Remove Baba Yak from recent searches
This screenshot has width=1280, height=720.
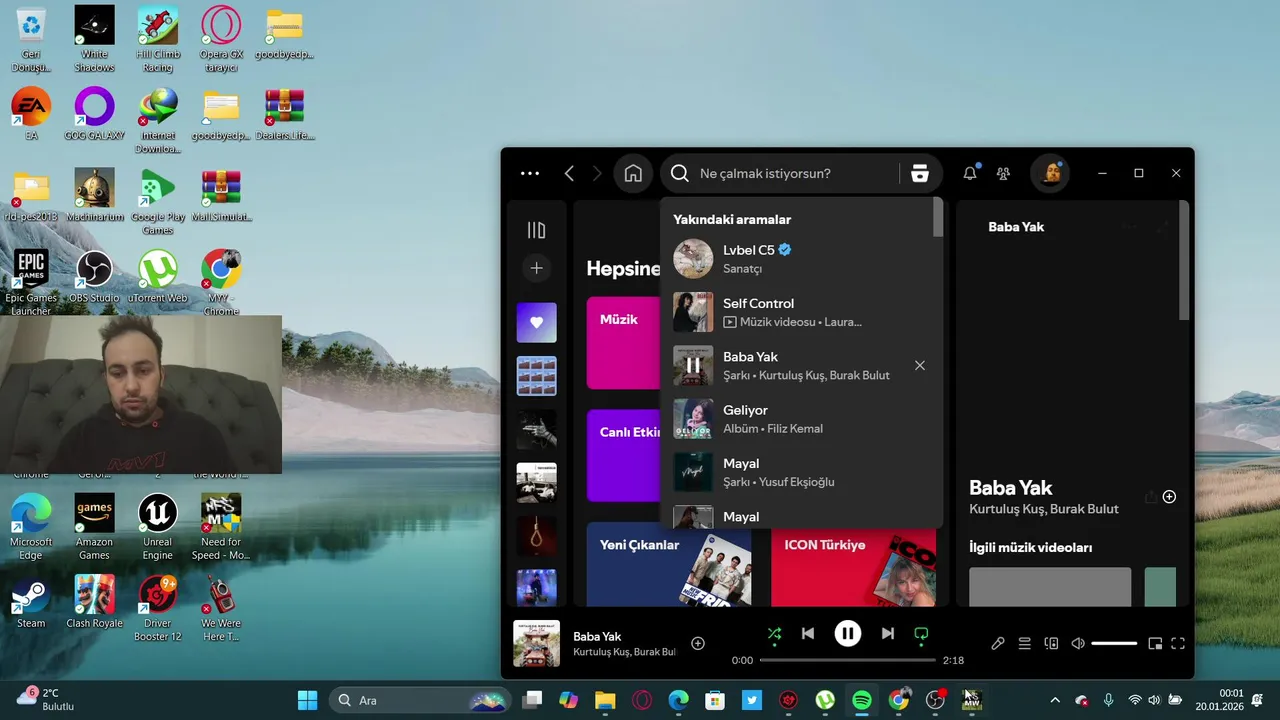click(x=920, y=365)
